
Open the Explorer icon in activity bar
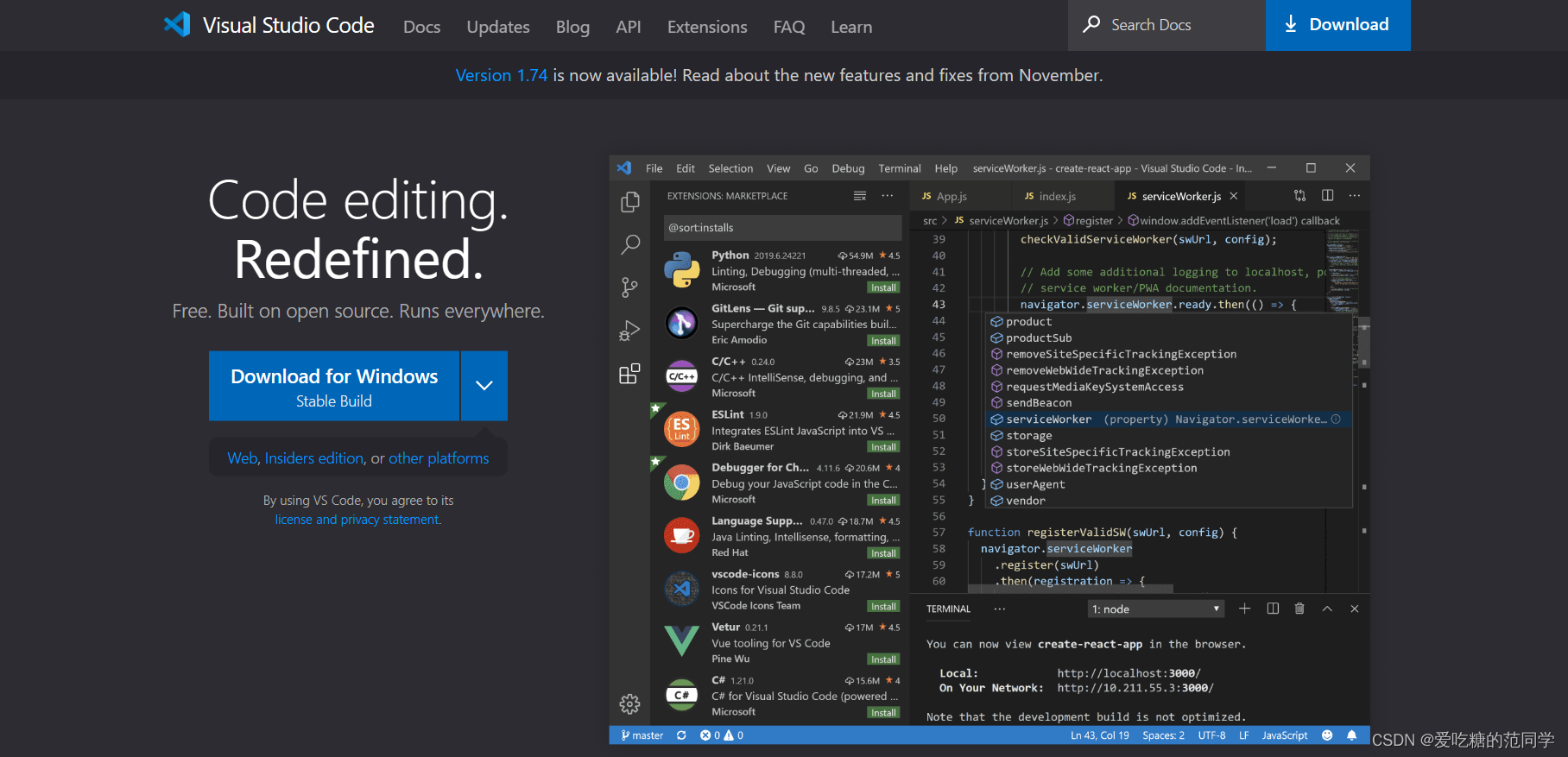point(630,202)
